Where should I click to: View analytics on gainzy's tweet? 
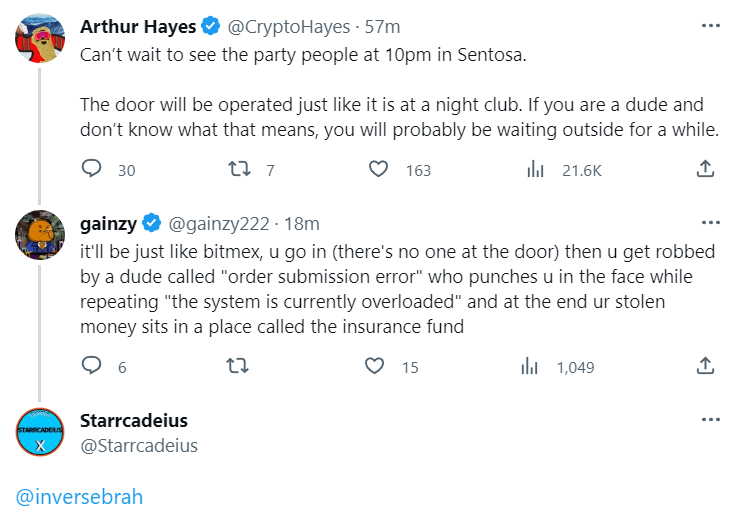[530, 367]
